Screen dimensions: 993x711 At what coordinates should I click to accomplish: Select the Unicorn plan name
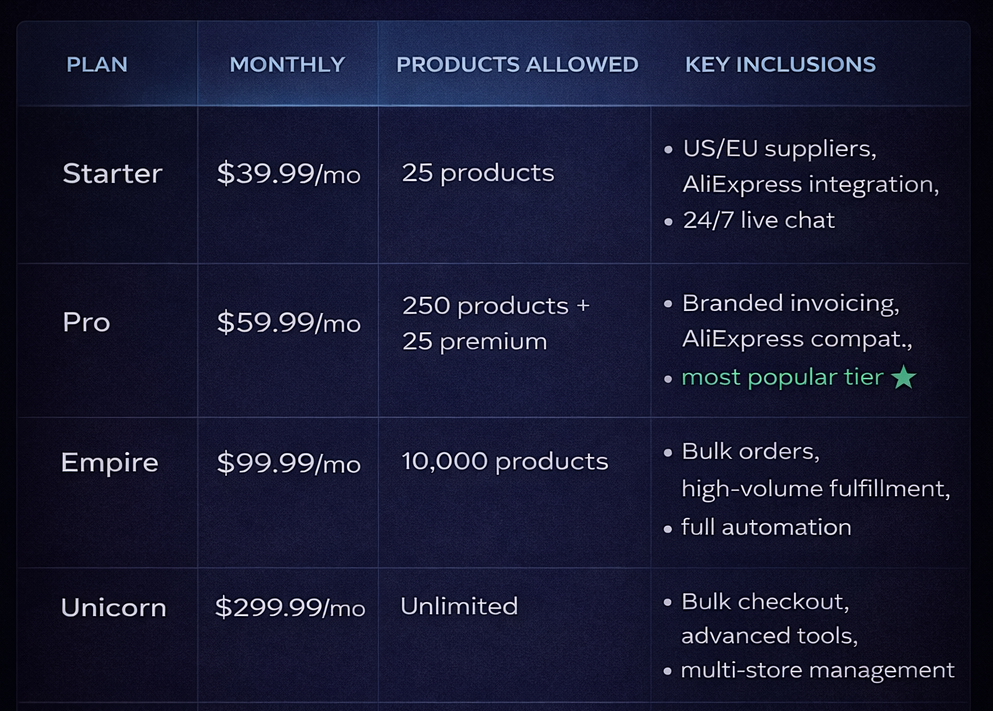113,608
